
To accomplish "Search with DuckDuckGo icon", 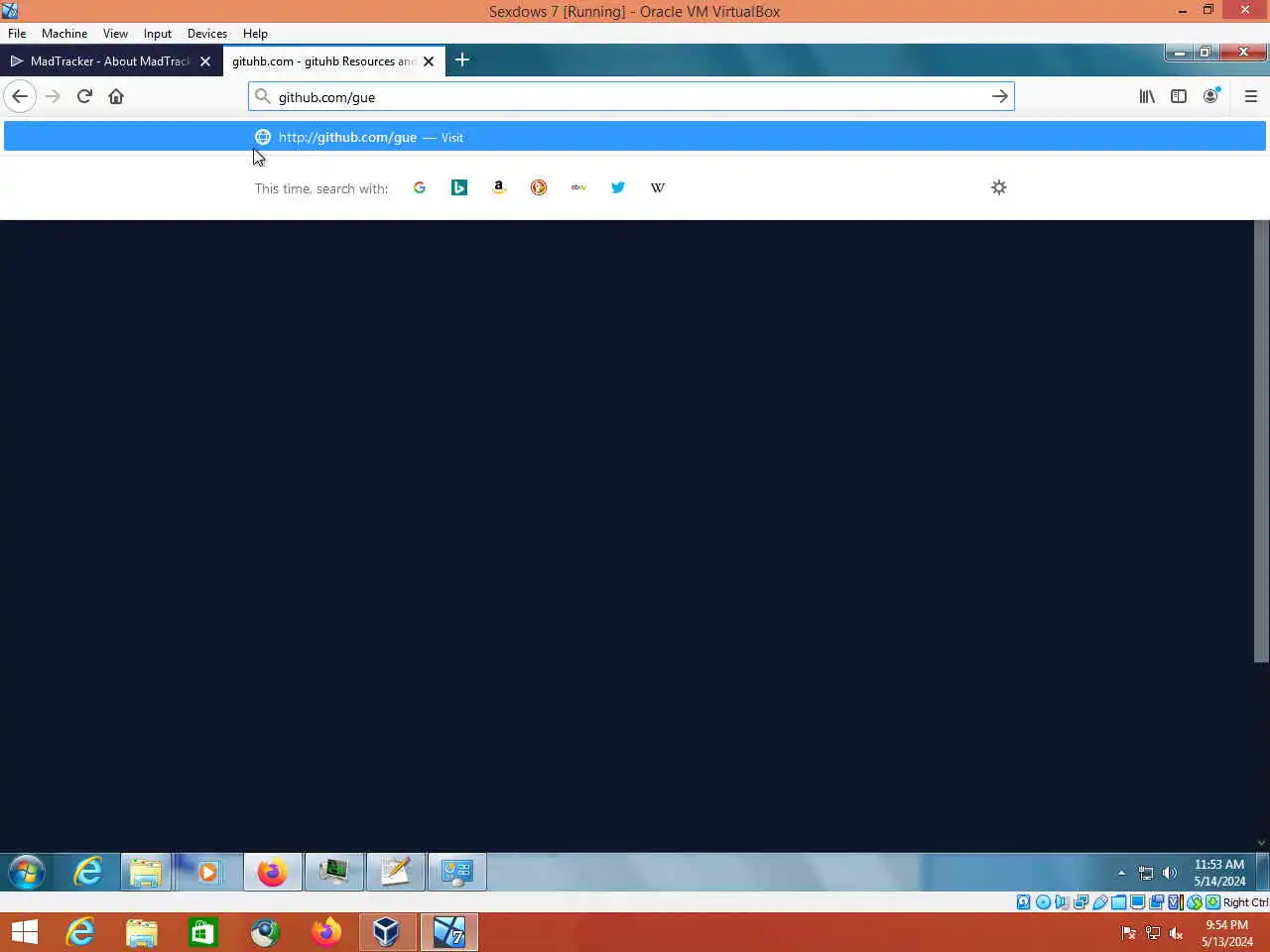I will 539,187.
